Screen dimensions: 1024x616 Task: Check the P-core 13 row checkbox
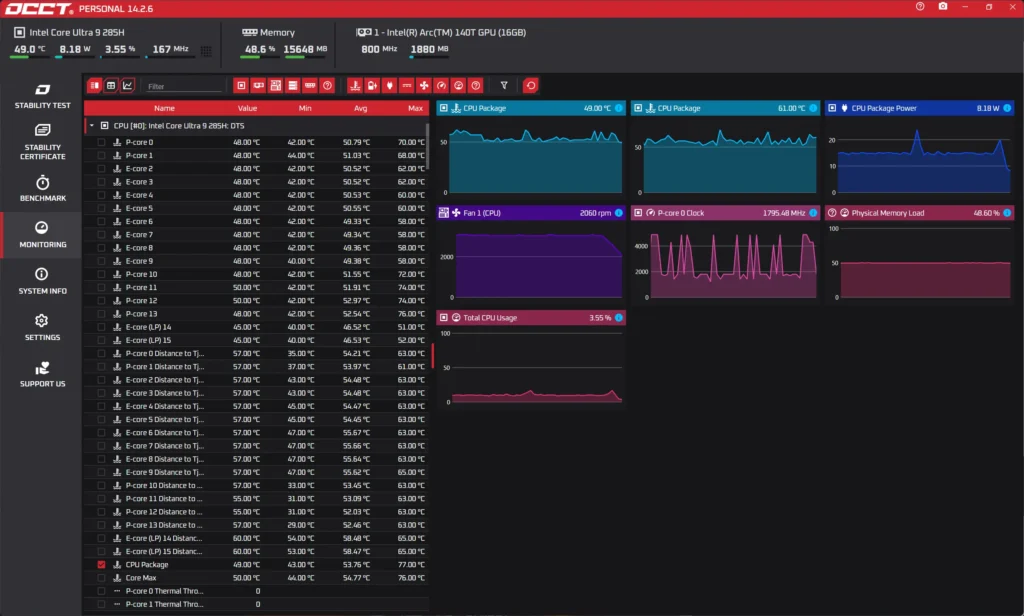(101, 314)
